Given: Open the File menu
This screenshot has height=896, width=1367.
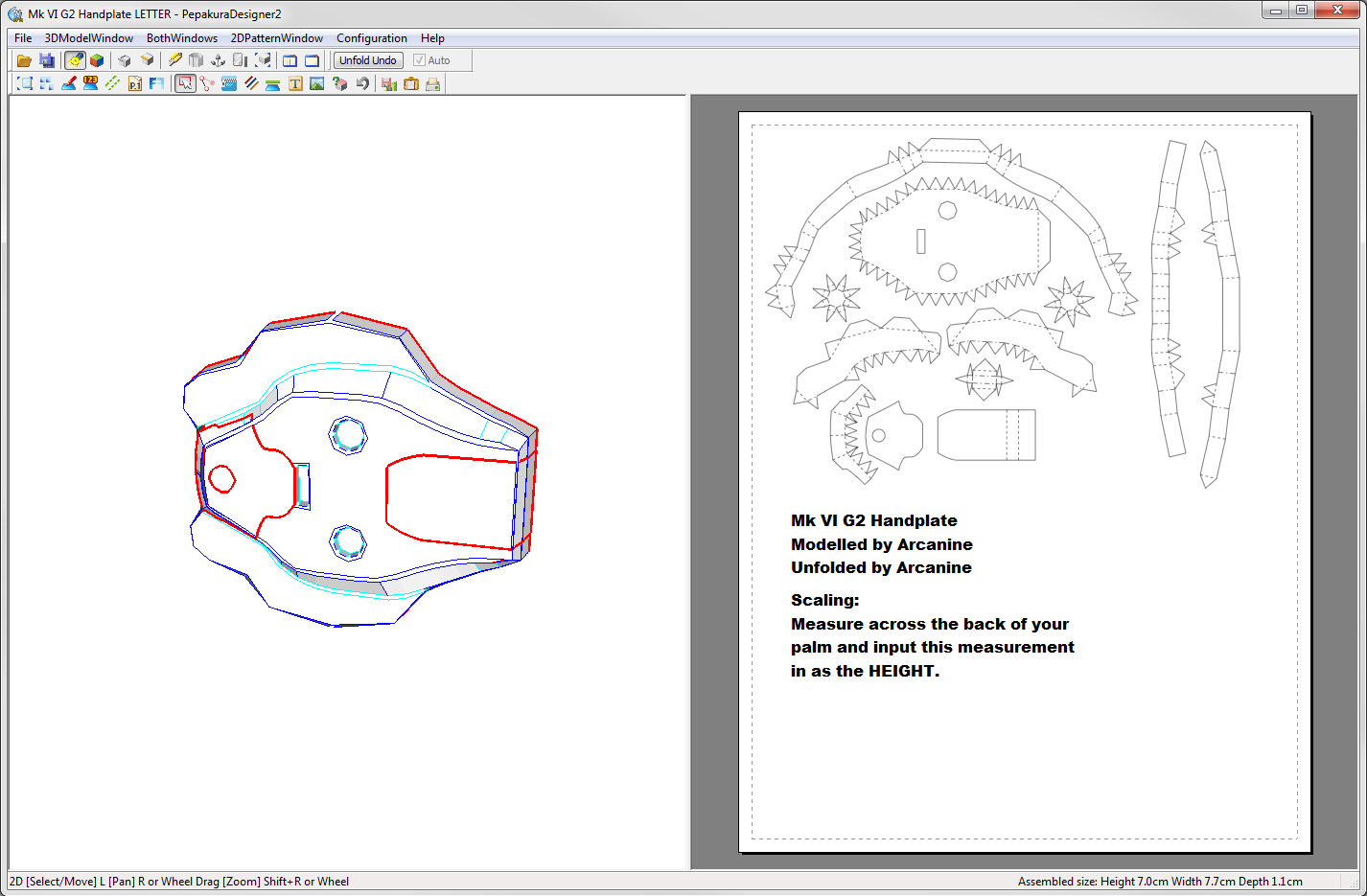Looking at the screenshot, I should click(23, 38).
